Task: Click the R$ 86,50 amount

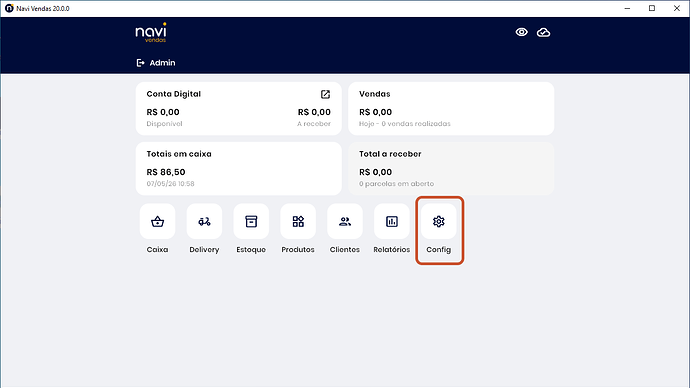Action: 166,172
